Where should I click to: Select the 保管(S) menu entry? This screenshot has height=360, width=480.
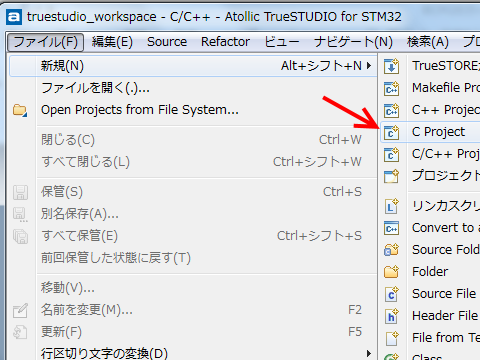(193, 192)
